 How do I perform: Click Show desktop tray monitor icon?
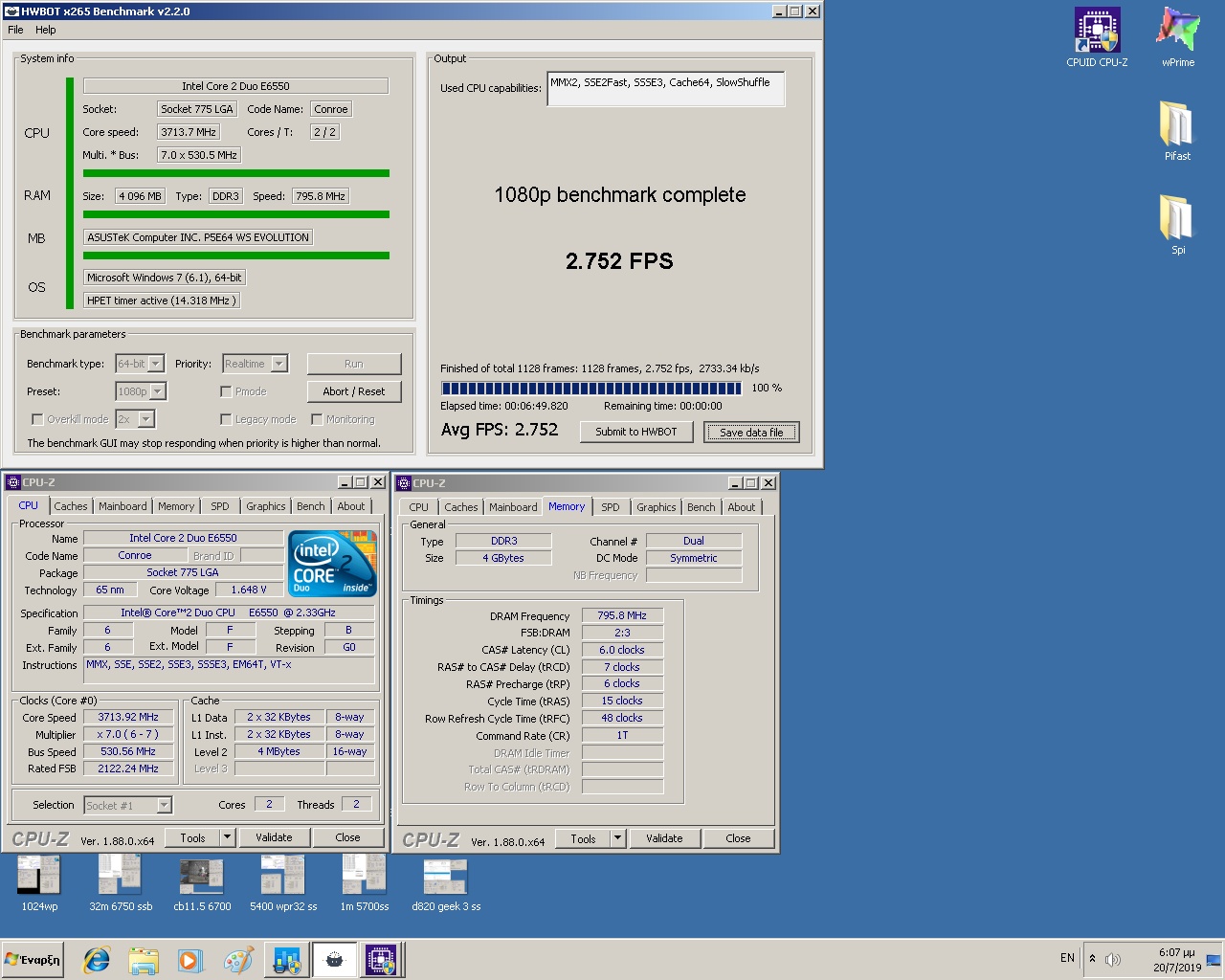pos(1214,960)
